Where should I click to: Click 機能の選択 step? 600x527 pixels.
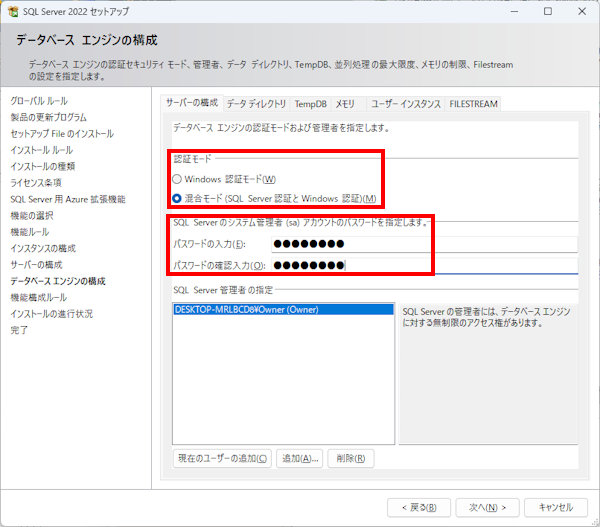pyautogui.click(x=32, y=216)
